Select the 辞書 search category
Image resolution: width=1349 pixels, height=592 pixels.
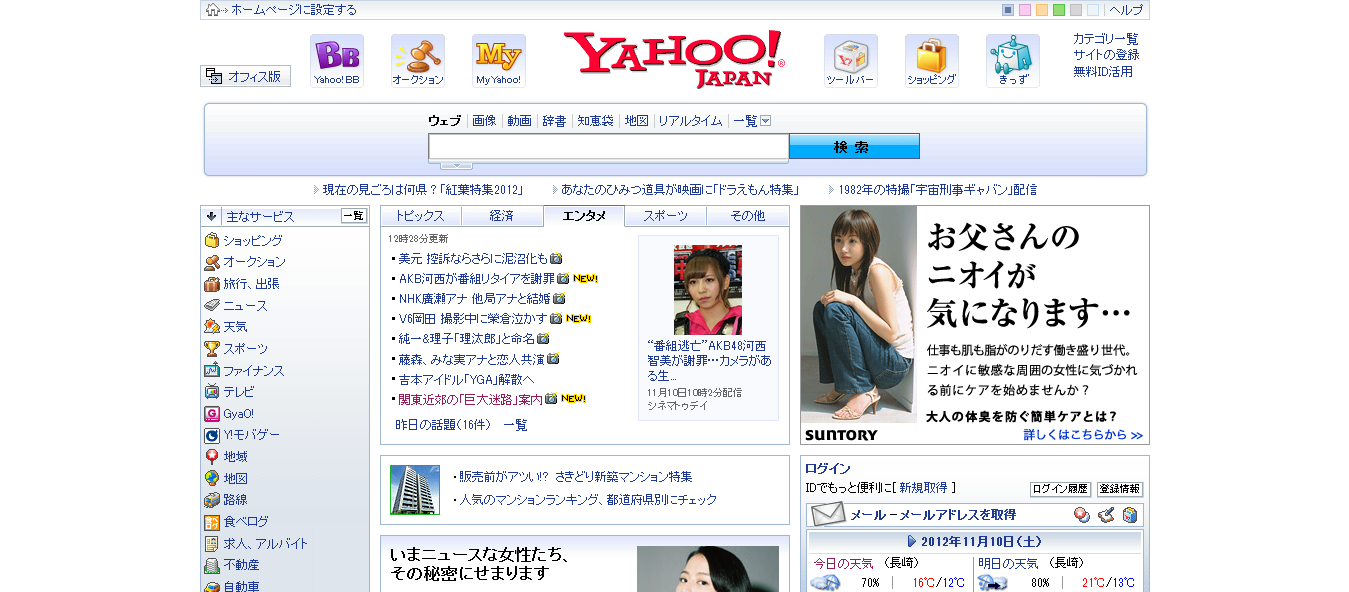554,121
